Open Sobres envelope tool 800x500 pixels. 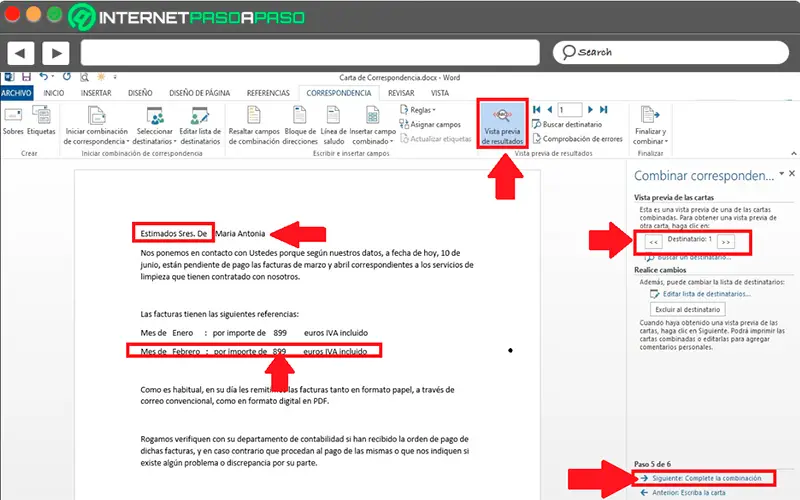pos(13,121)
